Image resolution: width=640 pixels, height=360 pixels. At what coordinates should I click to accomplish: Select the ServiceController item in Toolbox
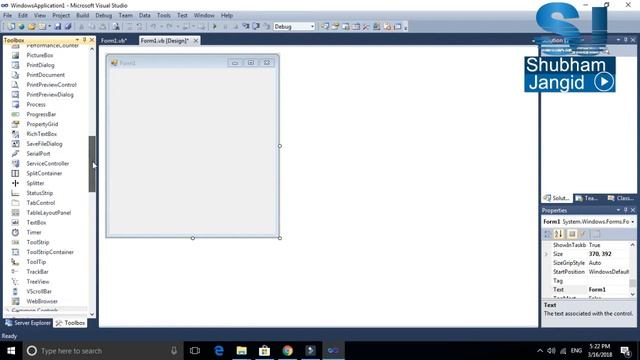47,163
